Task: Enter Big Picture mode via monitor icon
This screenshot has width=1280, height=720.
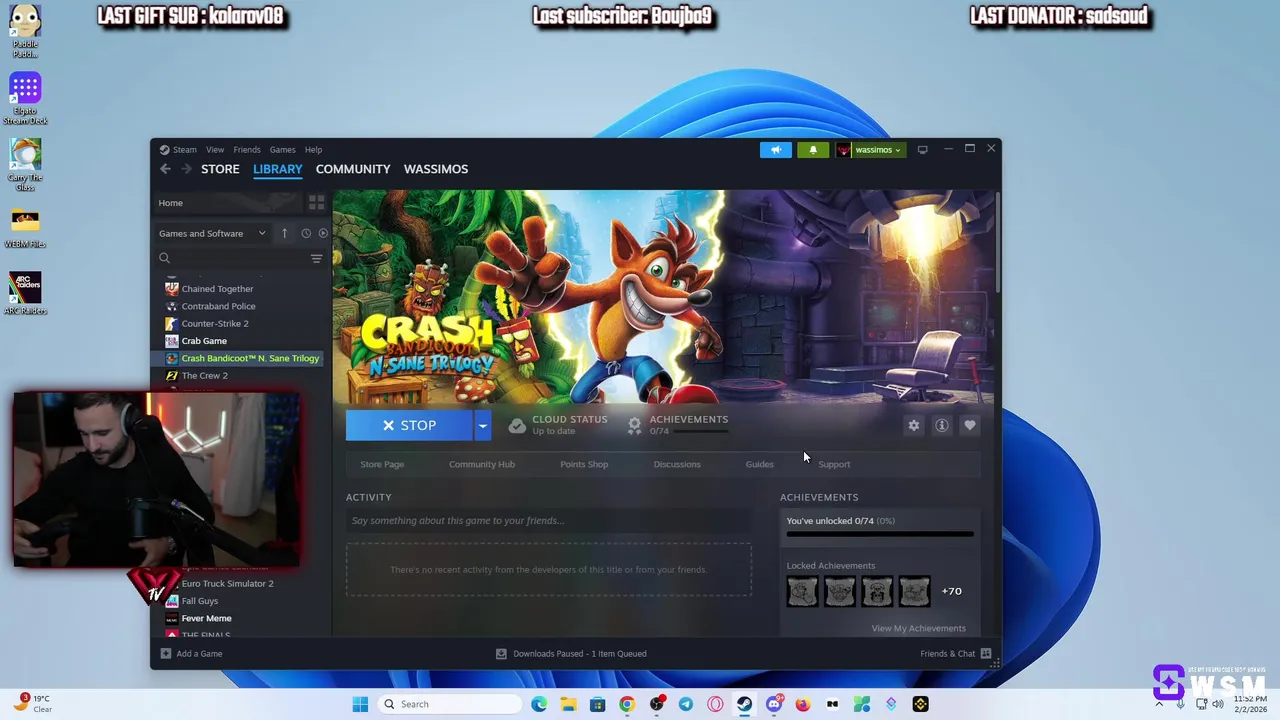Action: click(x=922, y=150)
